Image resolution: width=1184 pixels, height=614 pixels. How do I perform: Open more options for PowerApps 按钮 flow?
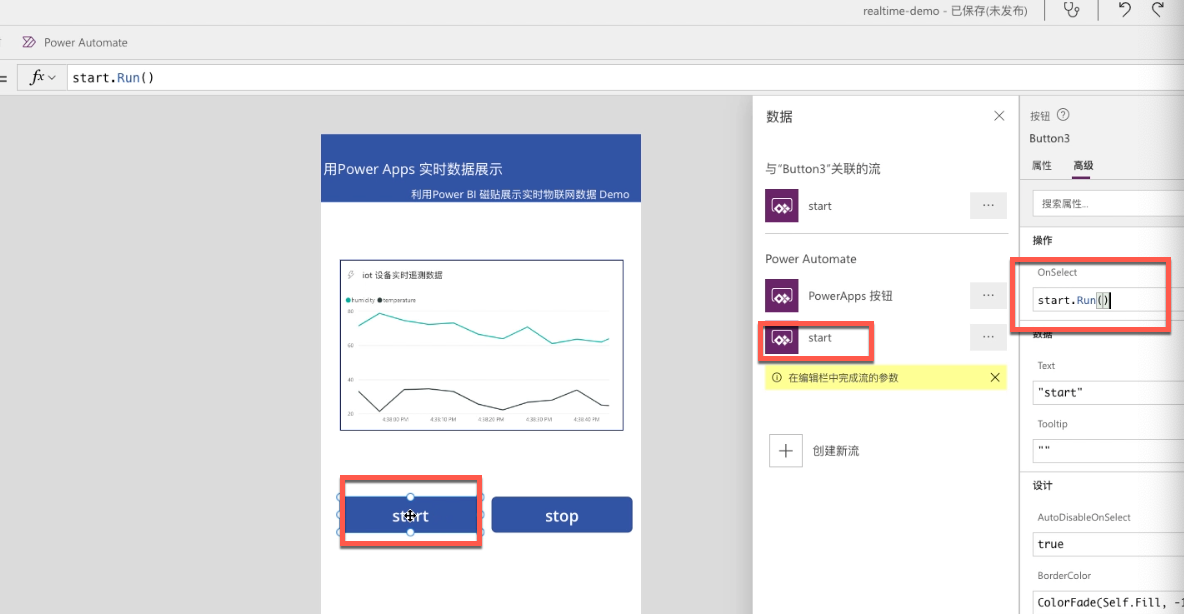click(x=988, y=295)
